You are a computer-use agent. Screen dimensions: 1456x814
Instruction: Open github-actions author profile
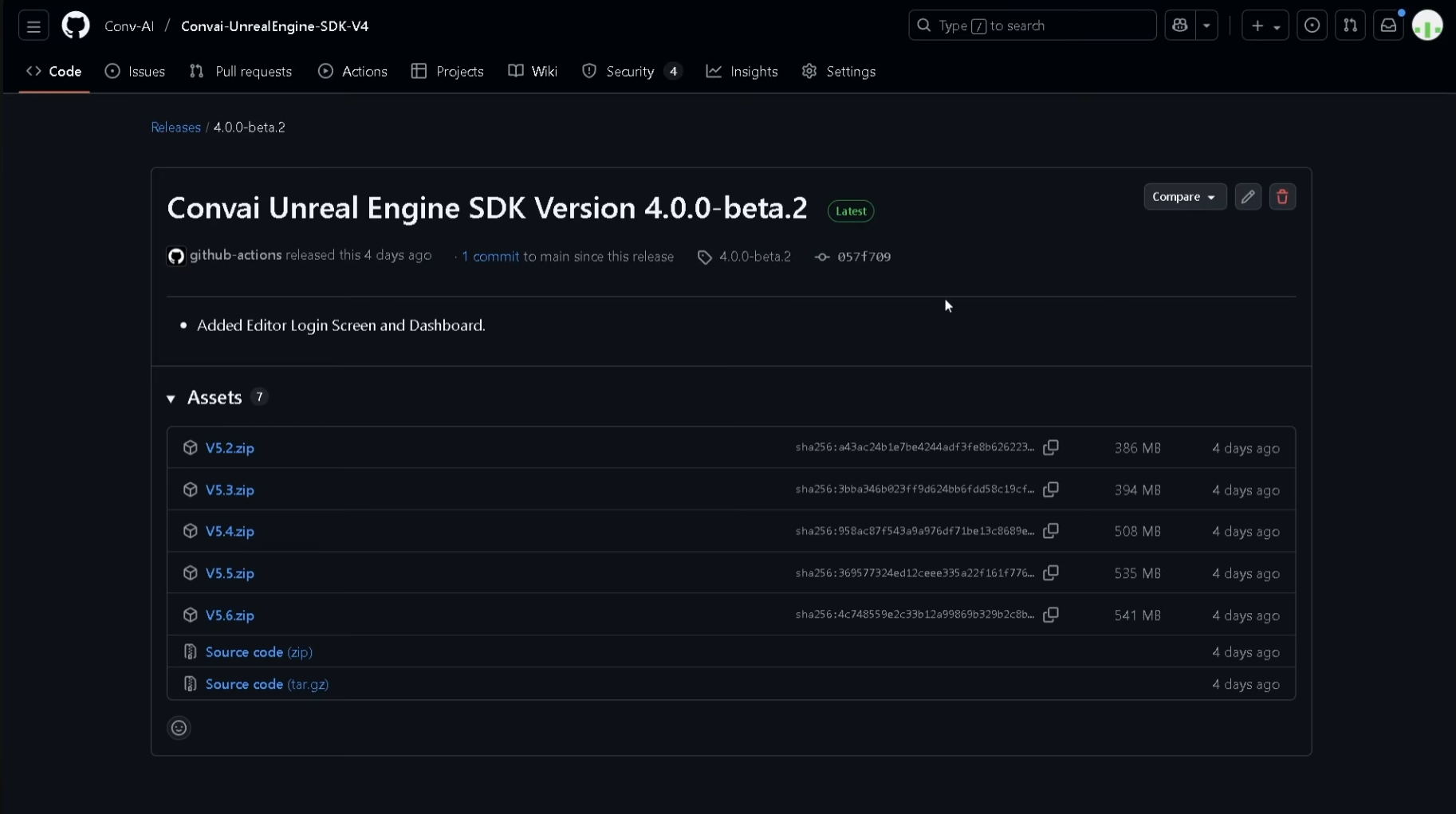235,255
